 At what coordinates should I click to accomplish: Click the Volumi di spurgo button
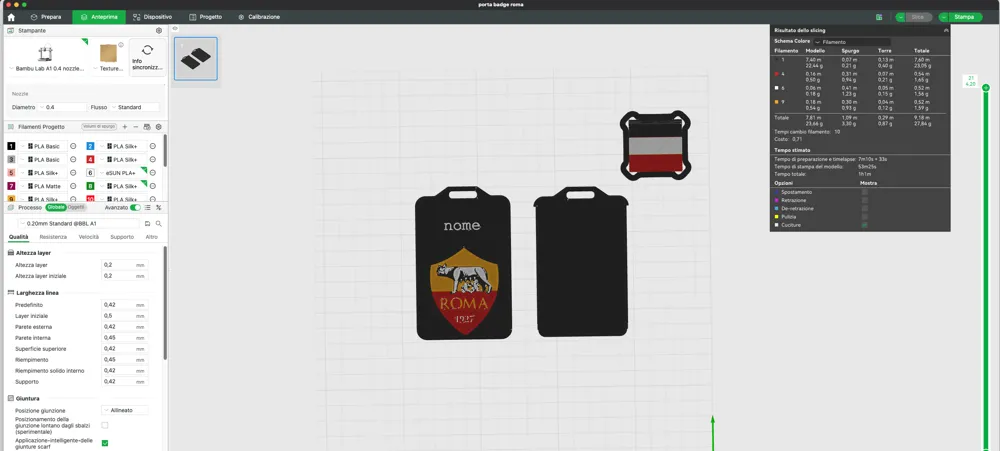[97, 127]
